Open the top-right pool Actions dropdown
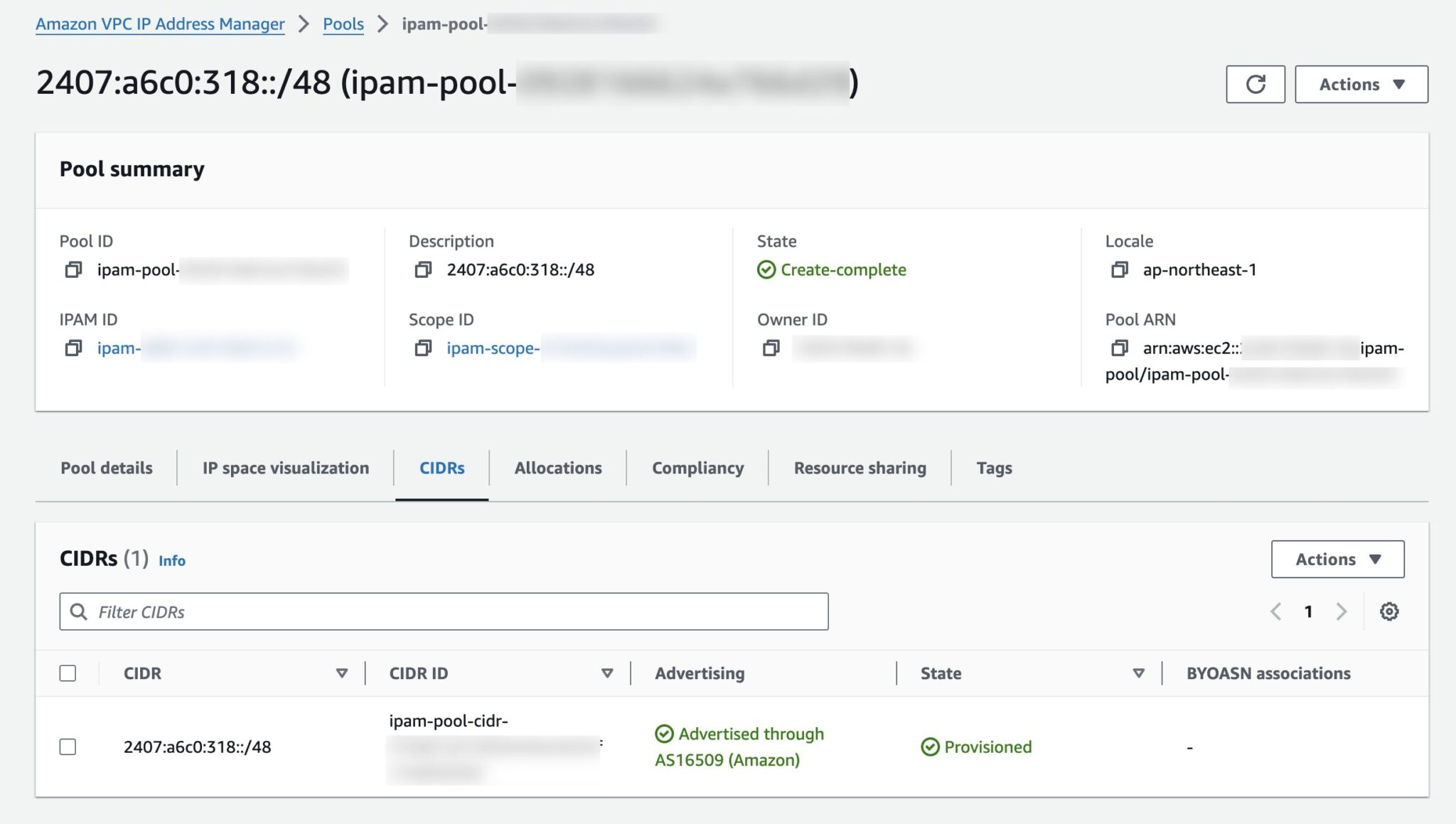The width and height of the screenshot is (1456, 824). coord(1361,85)
